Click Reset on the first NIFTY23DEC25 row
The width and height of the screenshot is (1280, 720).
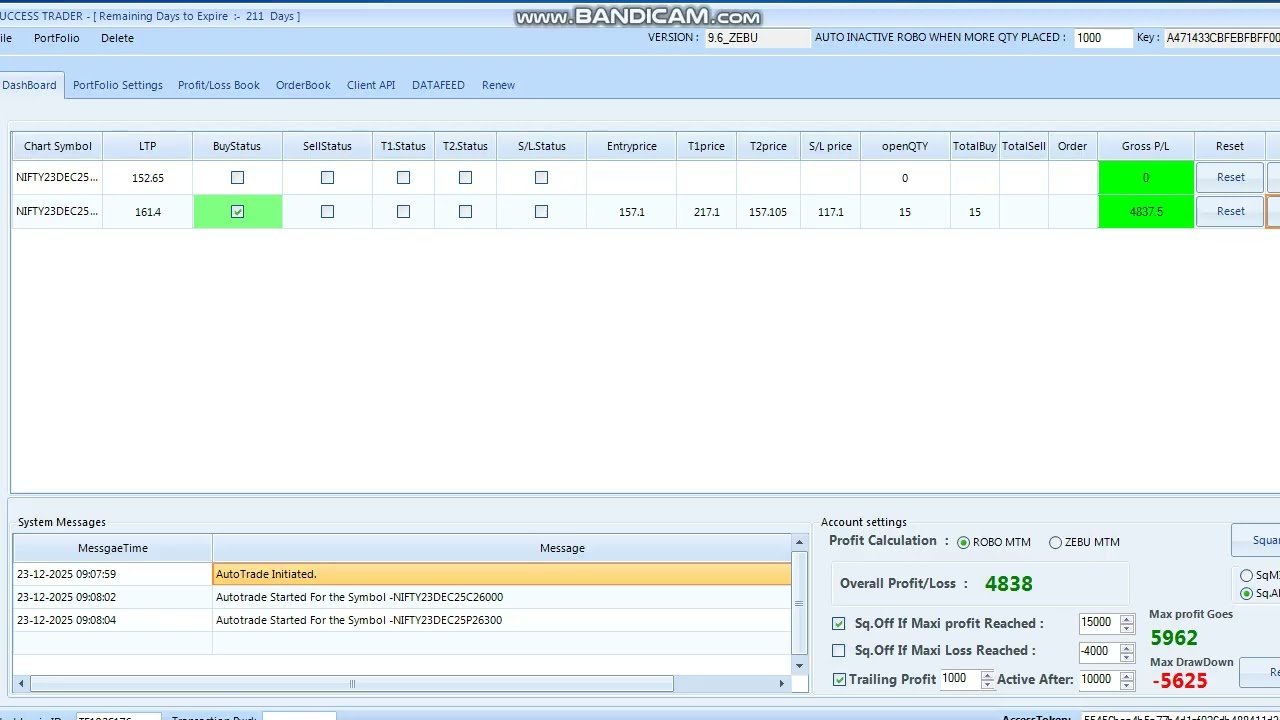point(1229,177)
